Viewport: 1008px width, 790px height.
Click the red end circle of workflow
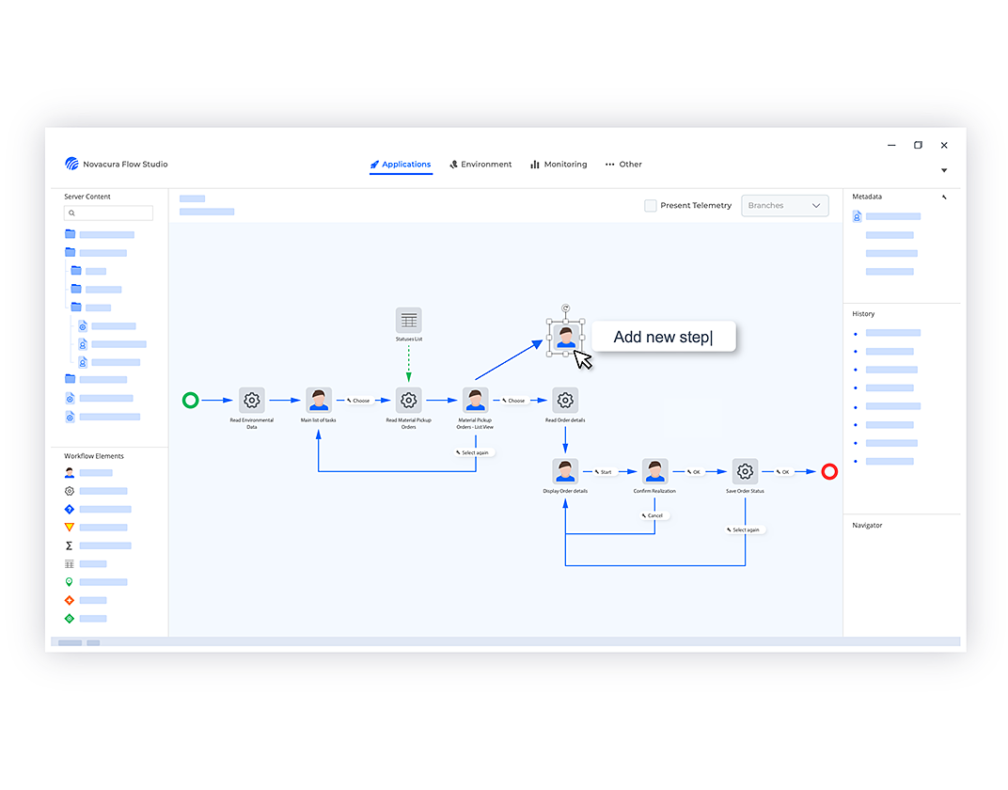[829, 472]
